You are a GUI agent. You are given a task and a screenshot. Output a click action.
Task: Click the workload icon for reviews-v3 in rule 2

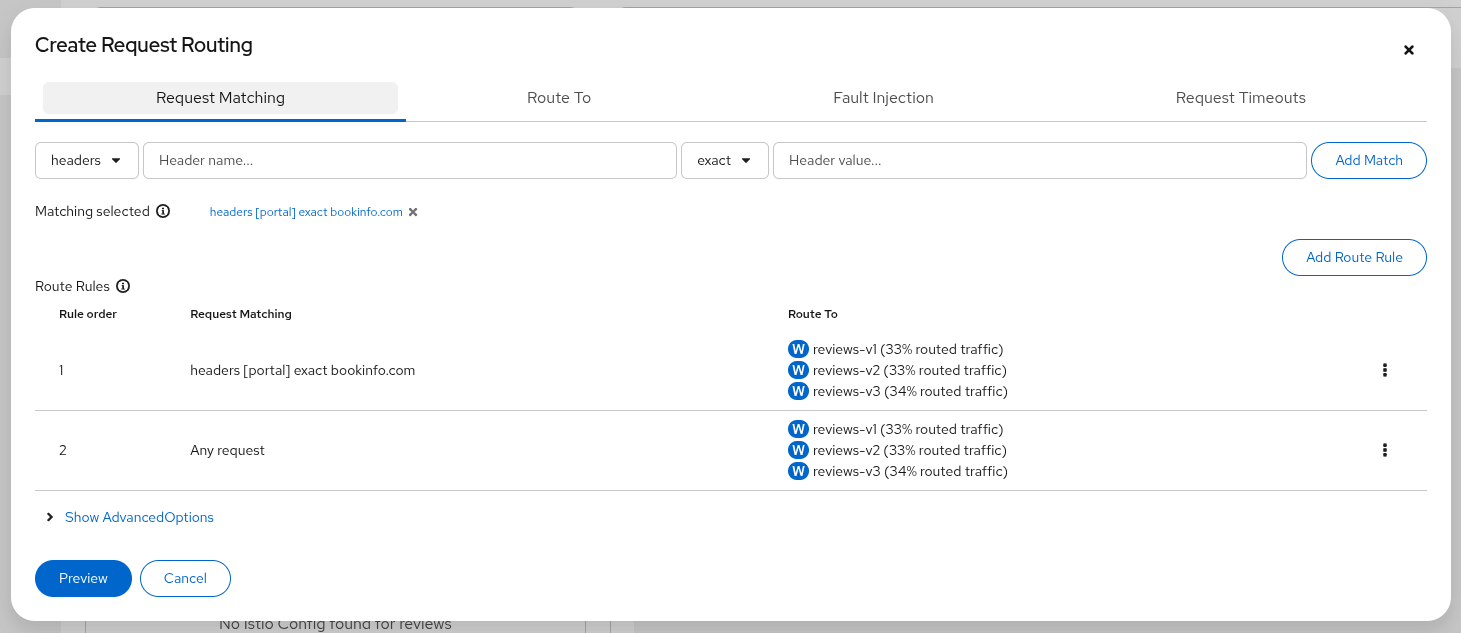(x=798, y=470)
